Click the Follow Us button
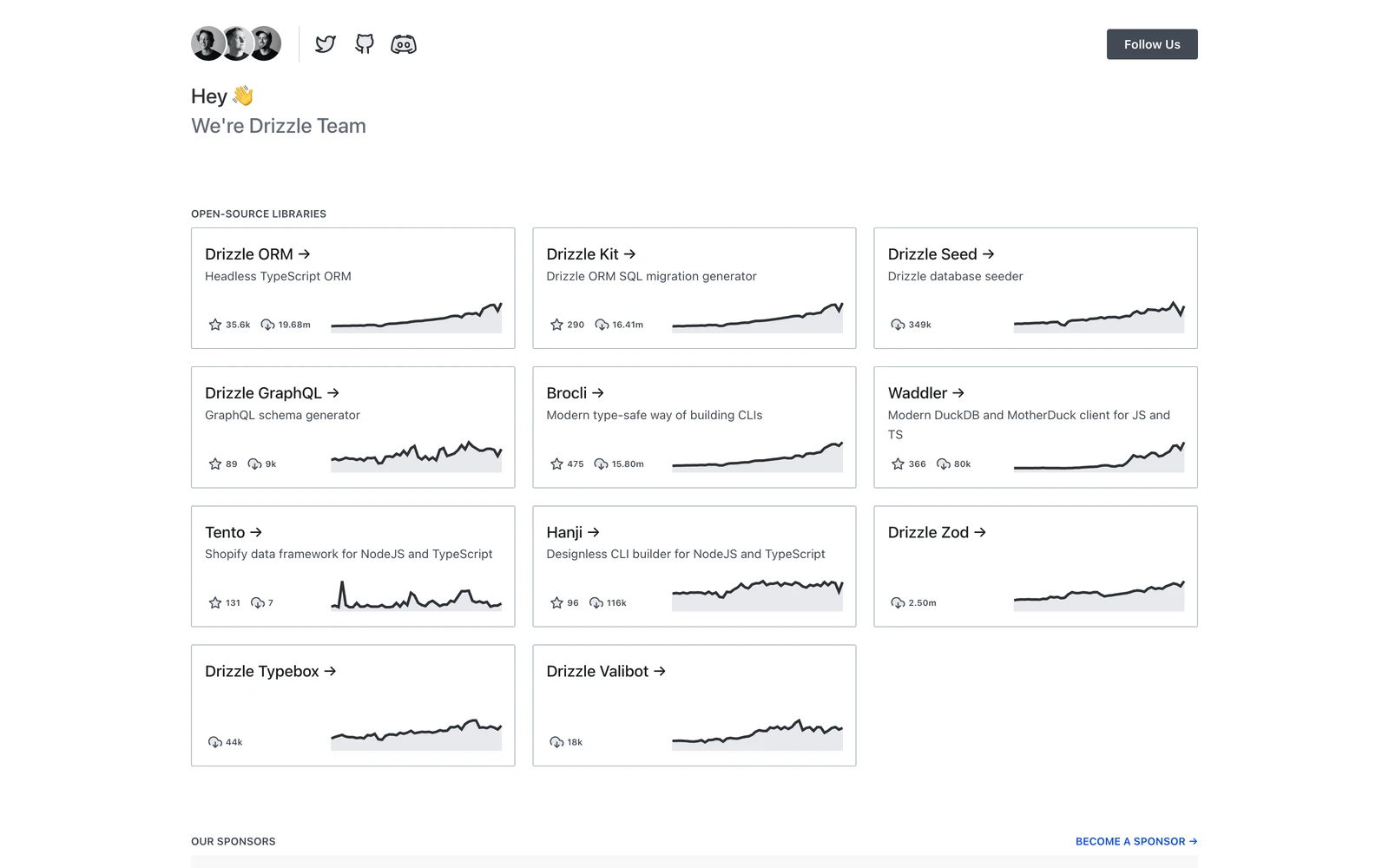This screenshot has height=868, width=1389. [x=1152, y=44]
